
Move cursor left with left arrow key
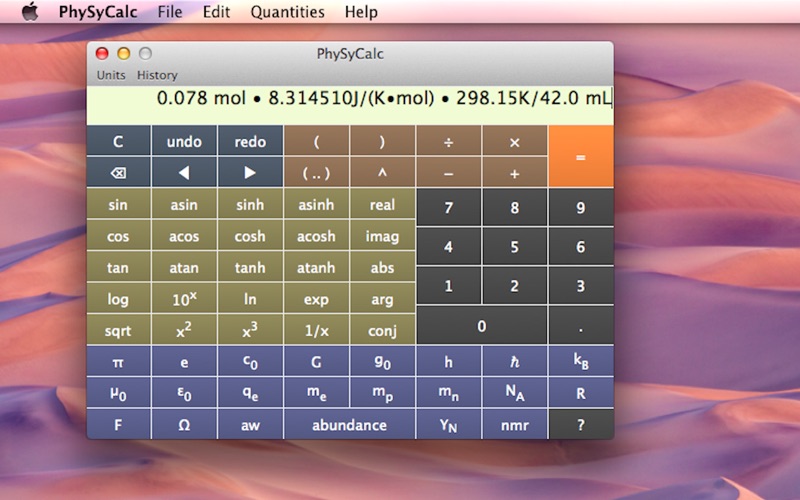pyautogui.click(x=184, y=173)
